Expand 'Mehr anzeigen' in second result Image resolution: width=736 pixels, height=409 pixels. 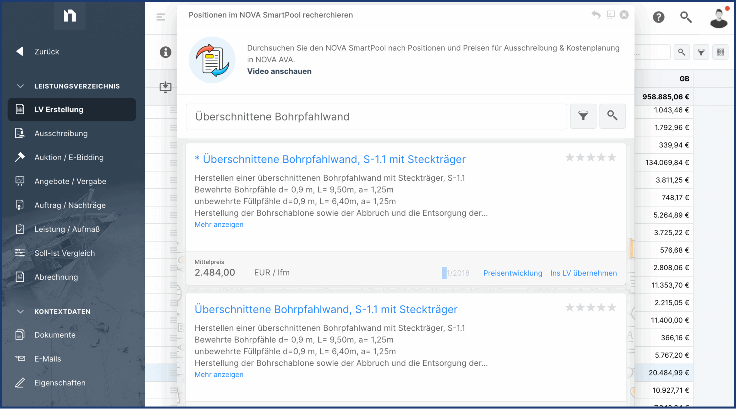[x=218, y=375]
